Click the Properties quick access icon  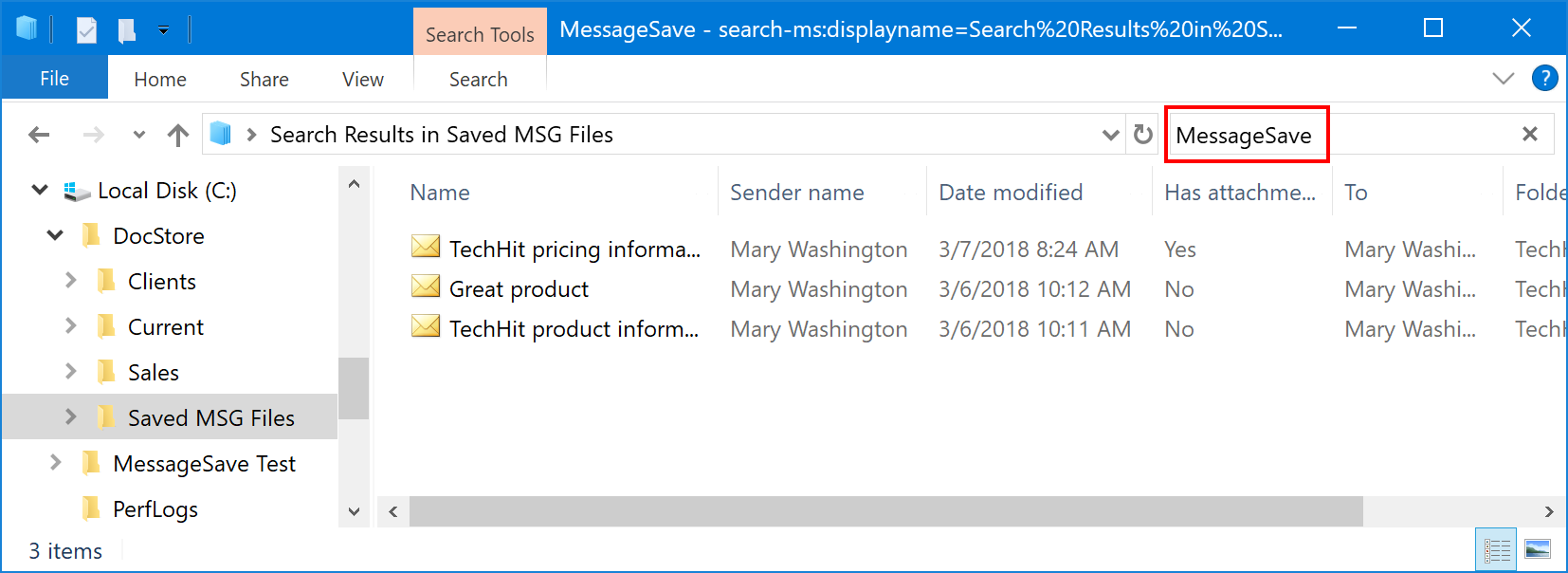pos(86,30)
